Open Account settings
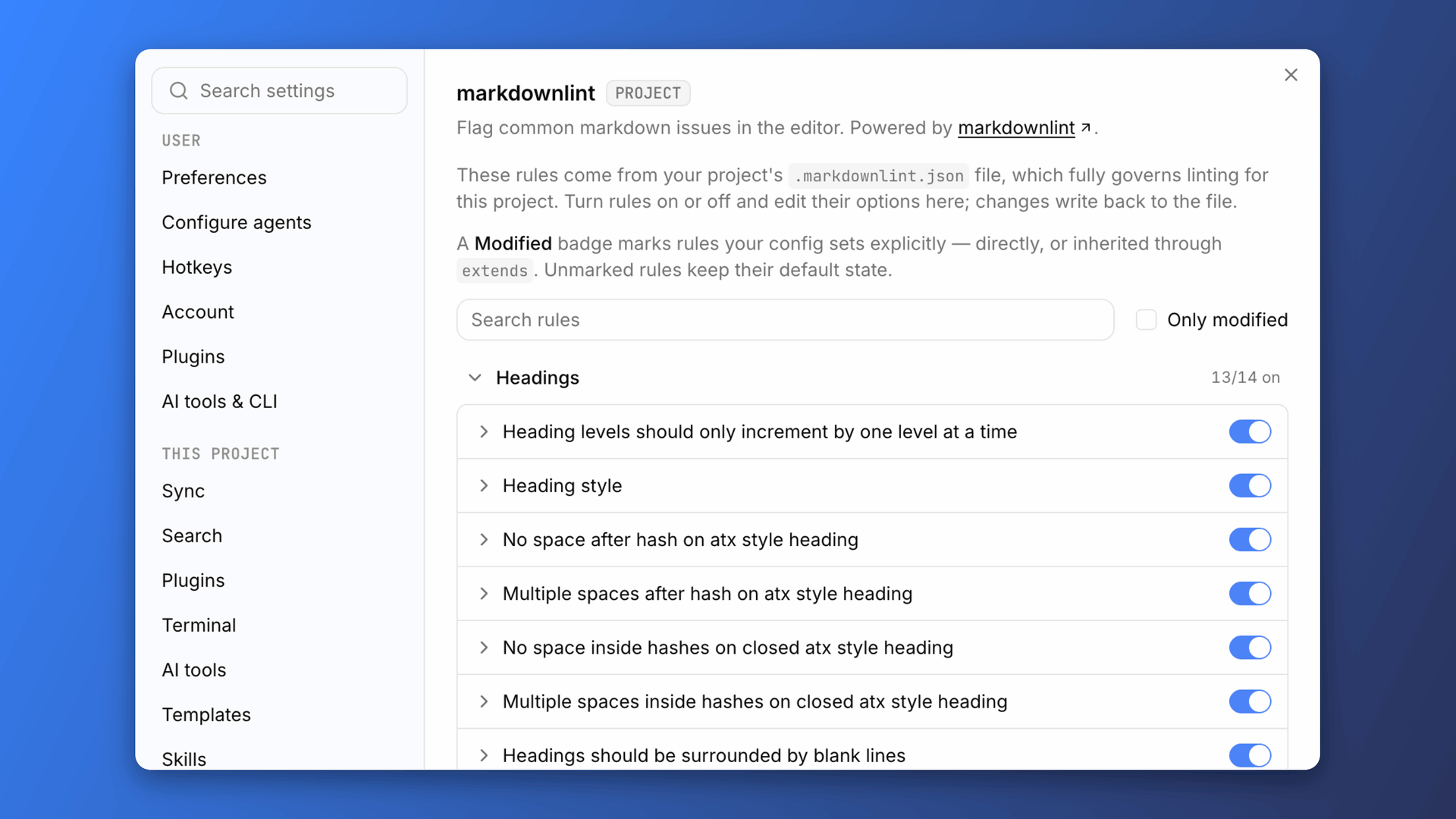 click(x=198, y=312)
